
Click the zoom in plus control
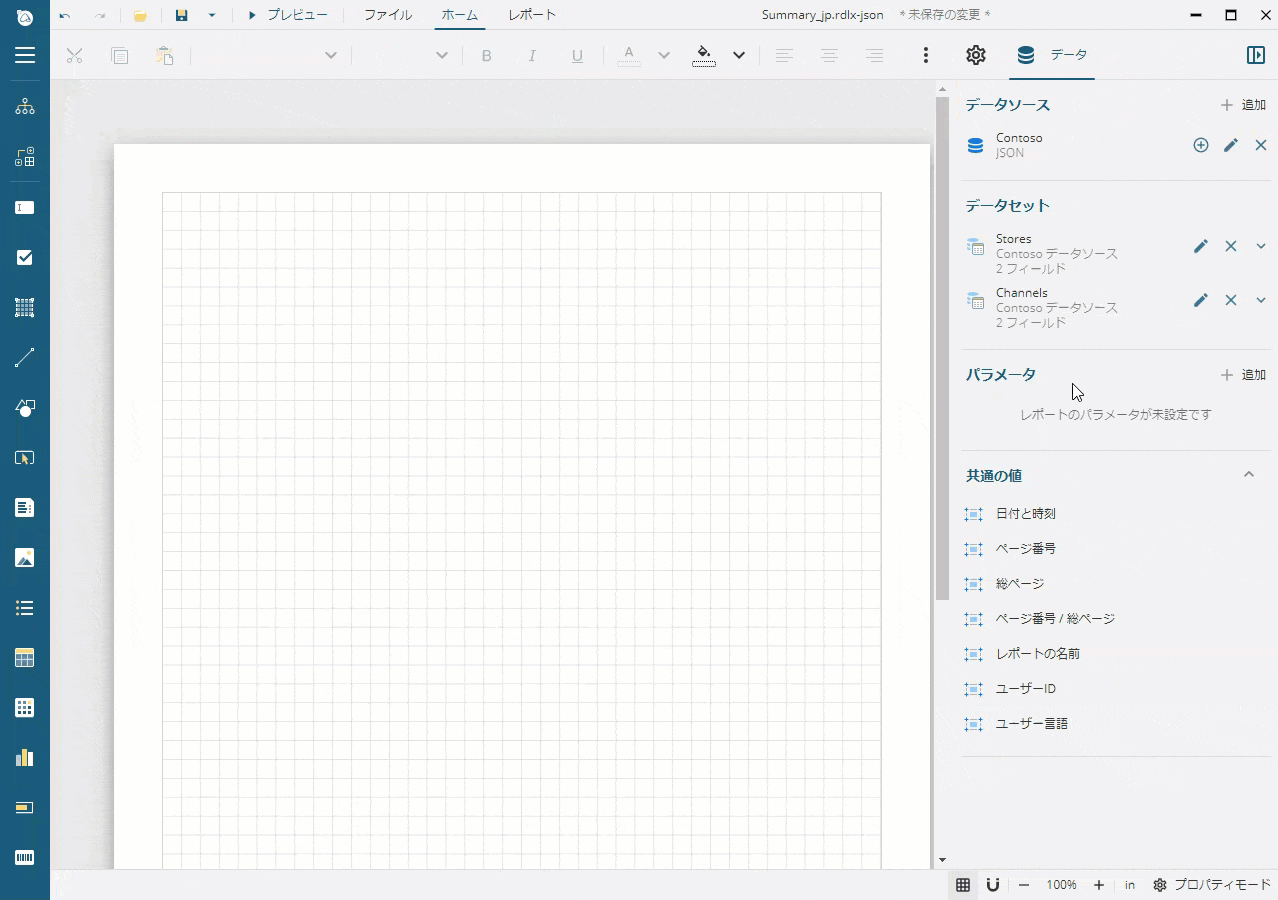pos(1098,885)
